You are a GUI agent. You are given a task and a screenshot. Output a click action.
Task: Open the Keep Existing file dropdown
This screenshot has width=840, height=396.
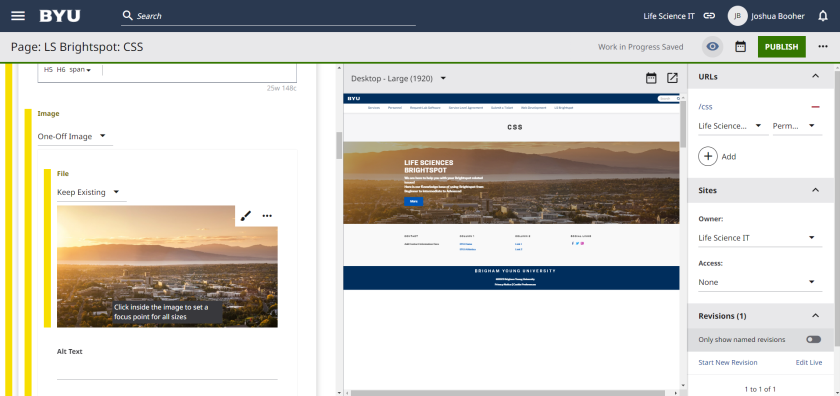pyautogui.click(x=92, y=192)
